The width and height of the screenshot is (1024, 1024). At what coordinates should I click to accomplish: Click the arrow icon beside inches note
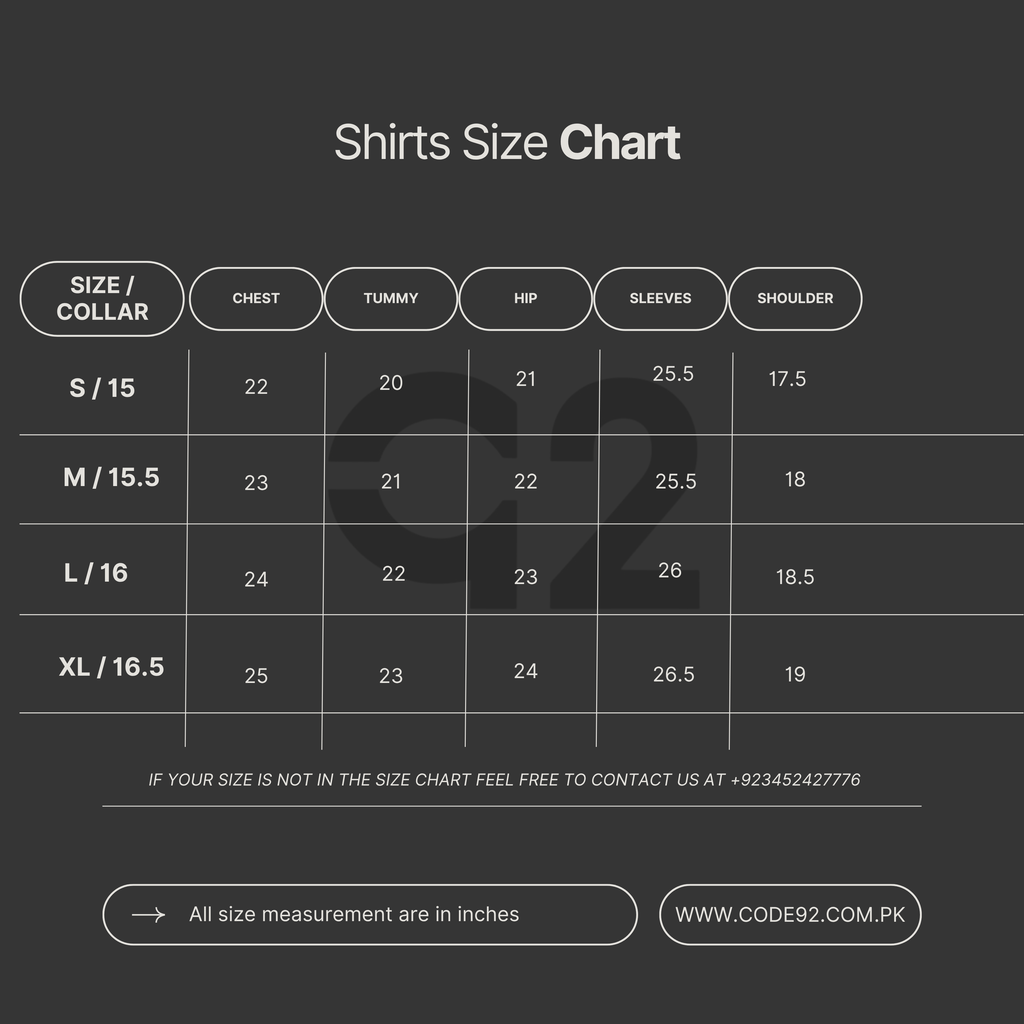[148, 915]
